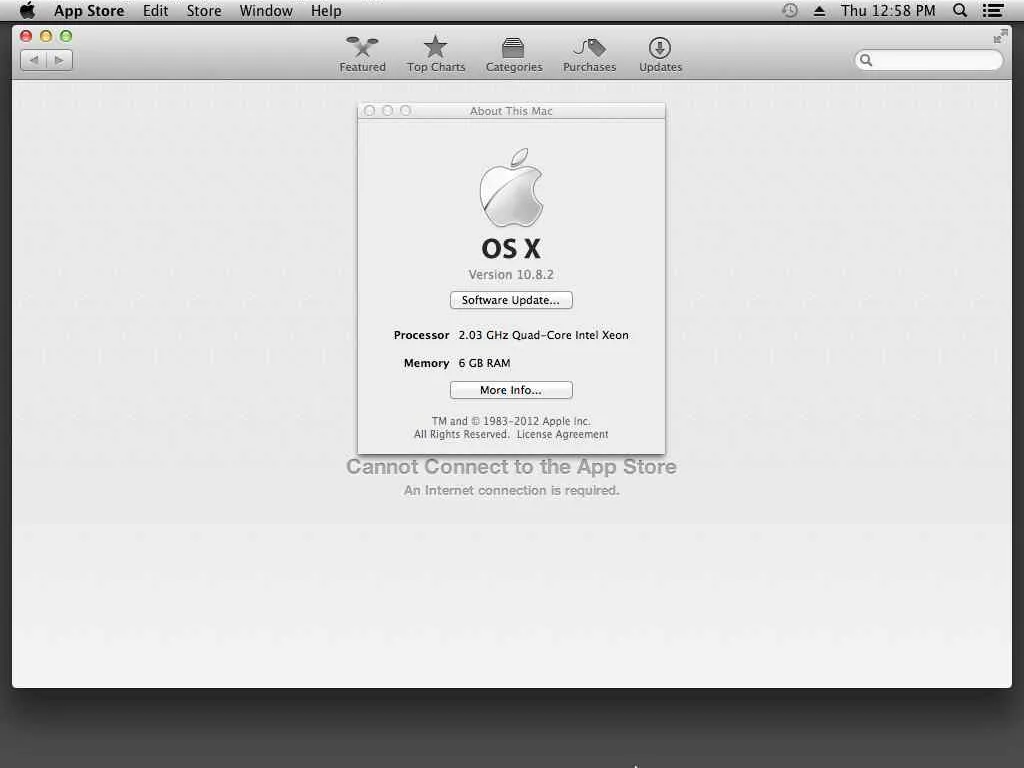The image size is (1024, 768).
Task: Open Notification Center list icon
Action: click(x=993, y=10)
